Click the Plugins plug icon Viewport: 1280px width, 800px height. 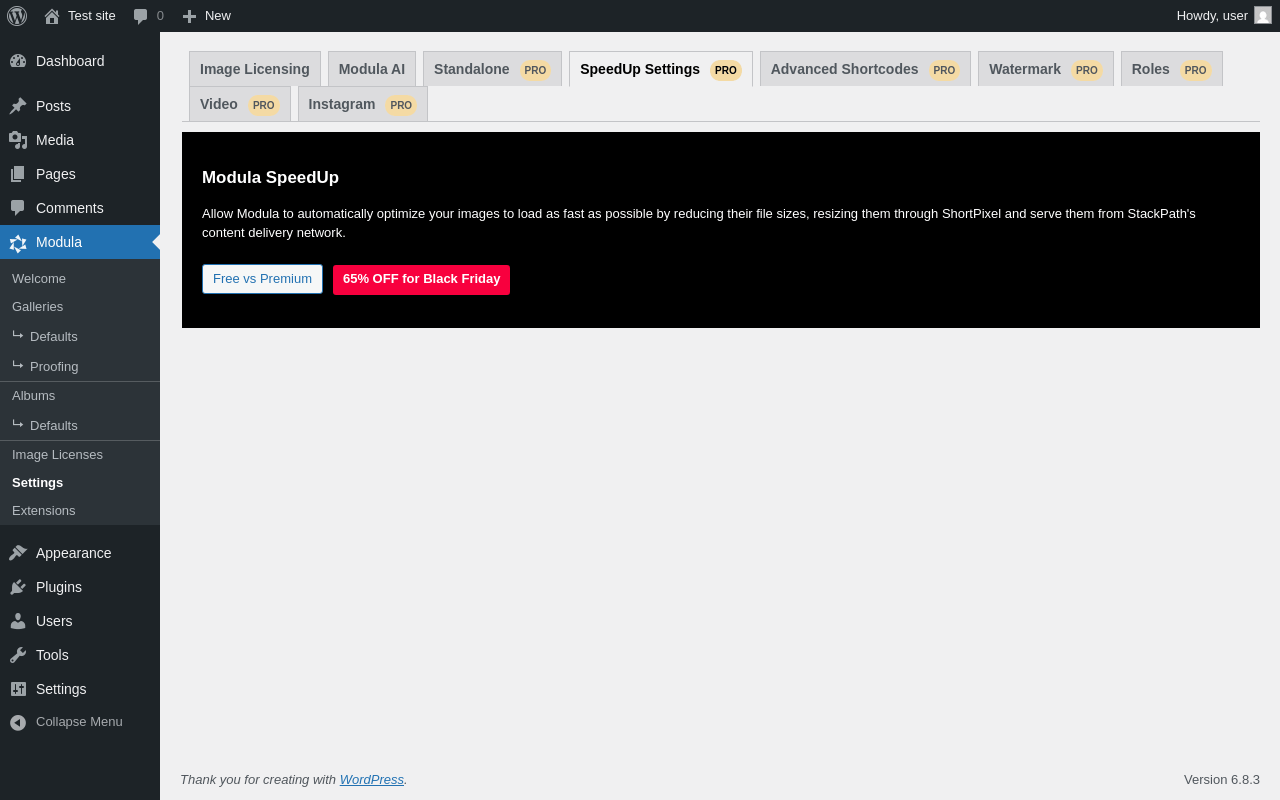coord(18,587)
